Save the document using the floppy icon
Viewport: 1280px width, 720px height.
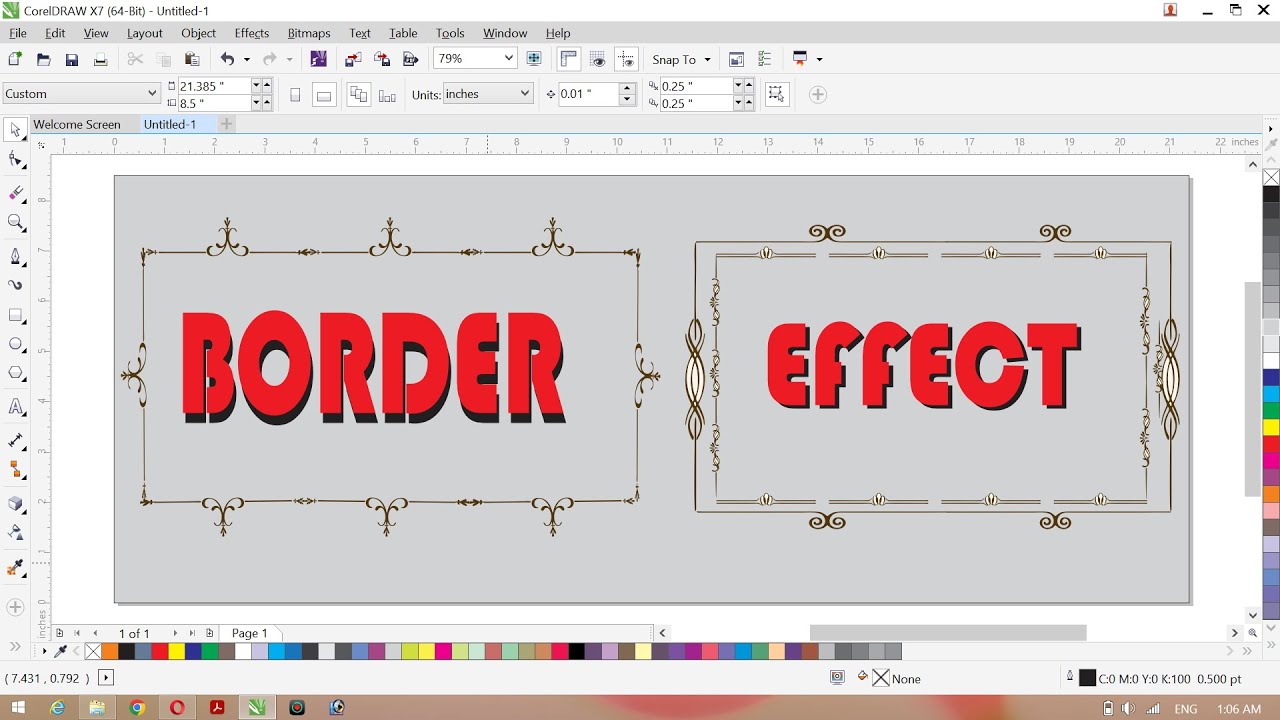(x=72, y=60)
